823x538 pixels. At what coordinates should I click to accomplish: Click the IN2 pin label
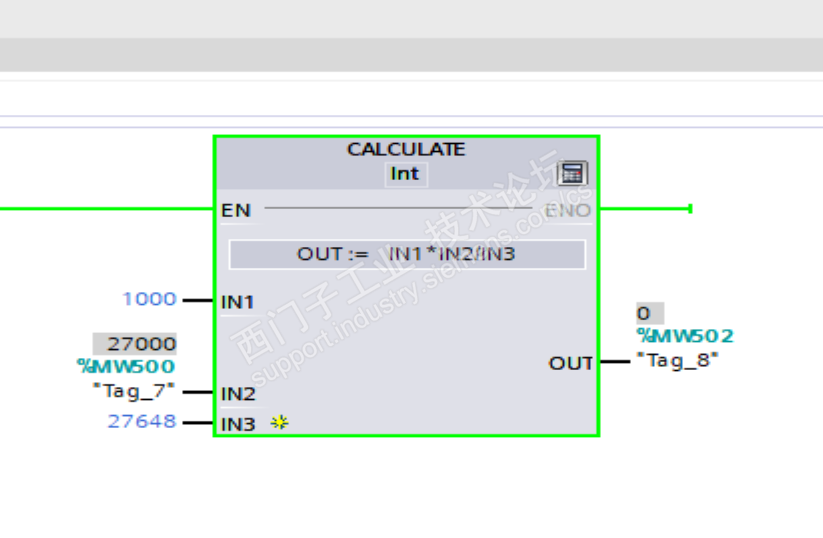(238, 394)
